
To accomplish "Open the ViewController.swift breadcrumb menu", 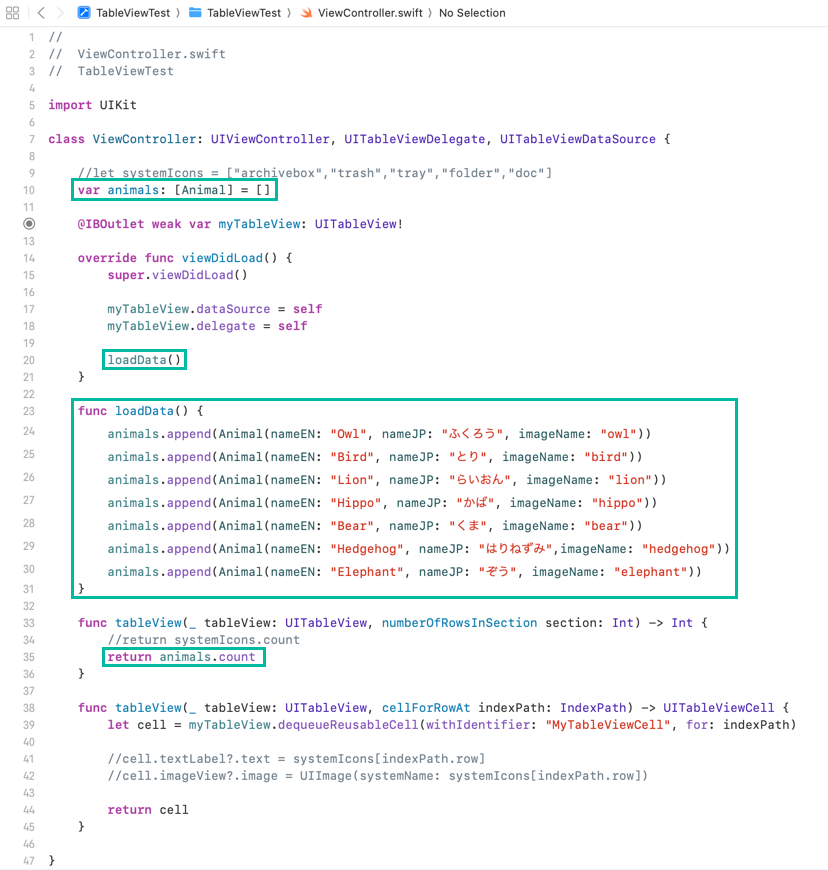I will point(369,13).
